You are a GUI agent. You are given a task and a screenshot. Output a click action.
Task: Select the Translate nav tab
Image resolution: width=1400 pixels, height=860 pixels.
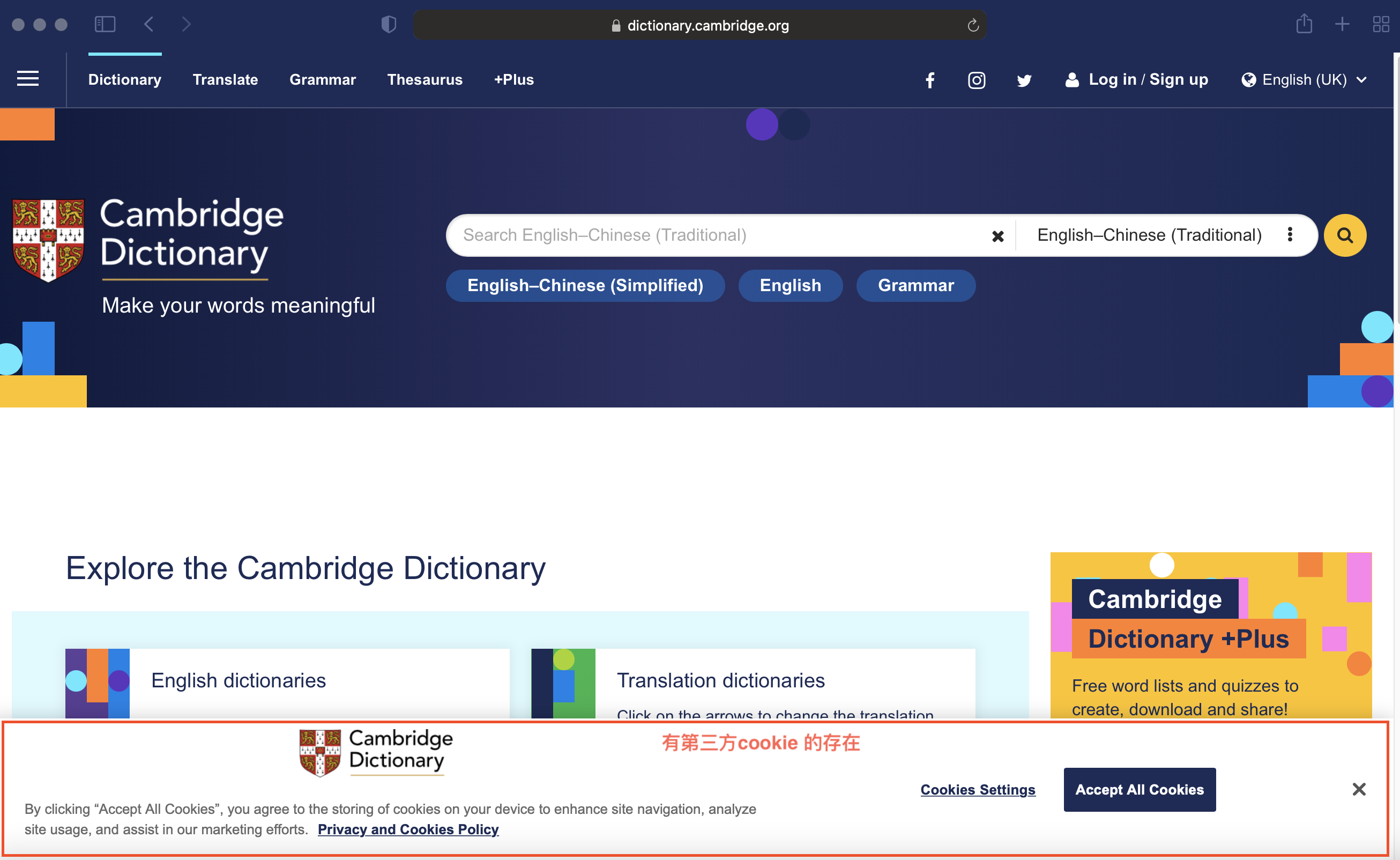click(225, 80)
